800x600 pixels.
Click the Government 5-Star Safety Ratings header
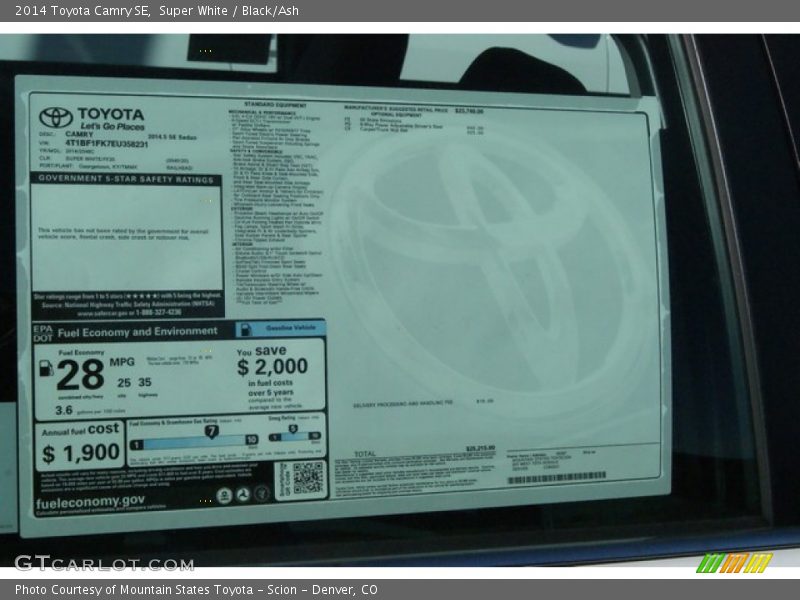point(126,178)
